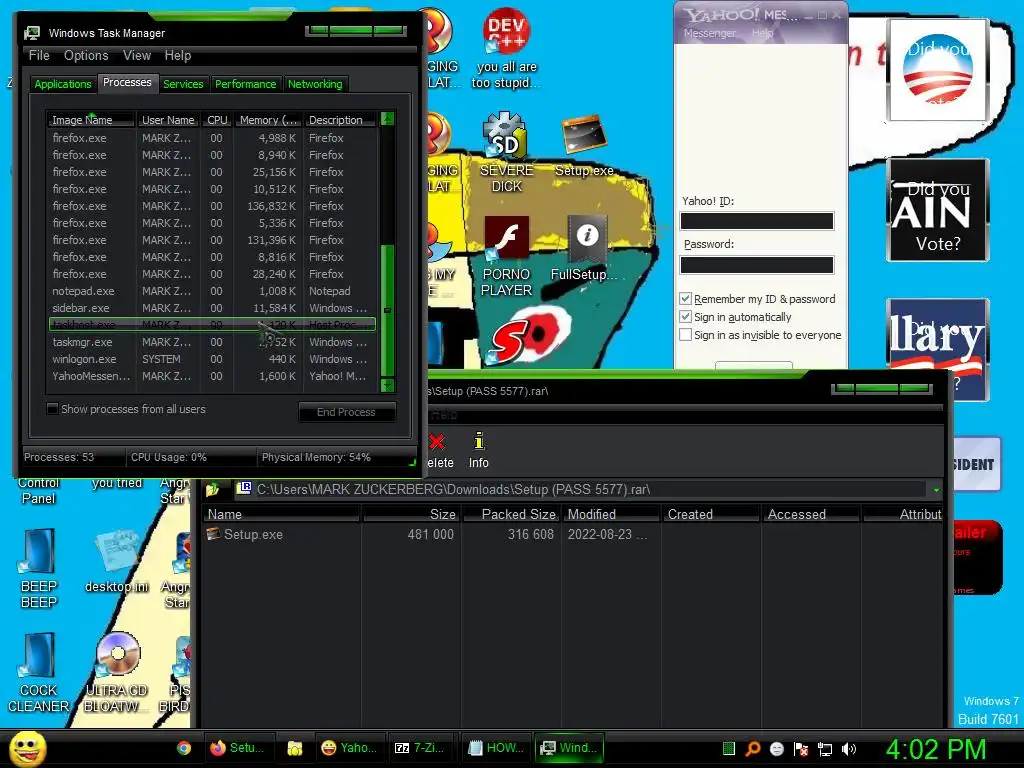Image resolution: width=1024 pixels, height=768 pixels.
Task: Open File menu in Task Manager
Action: 39,56
